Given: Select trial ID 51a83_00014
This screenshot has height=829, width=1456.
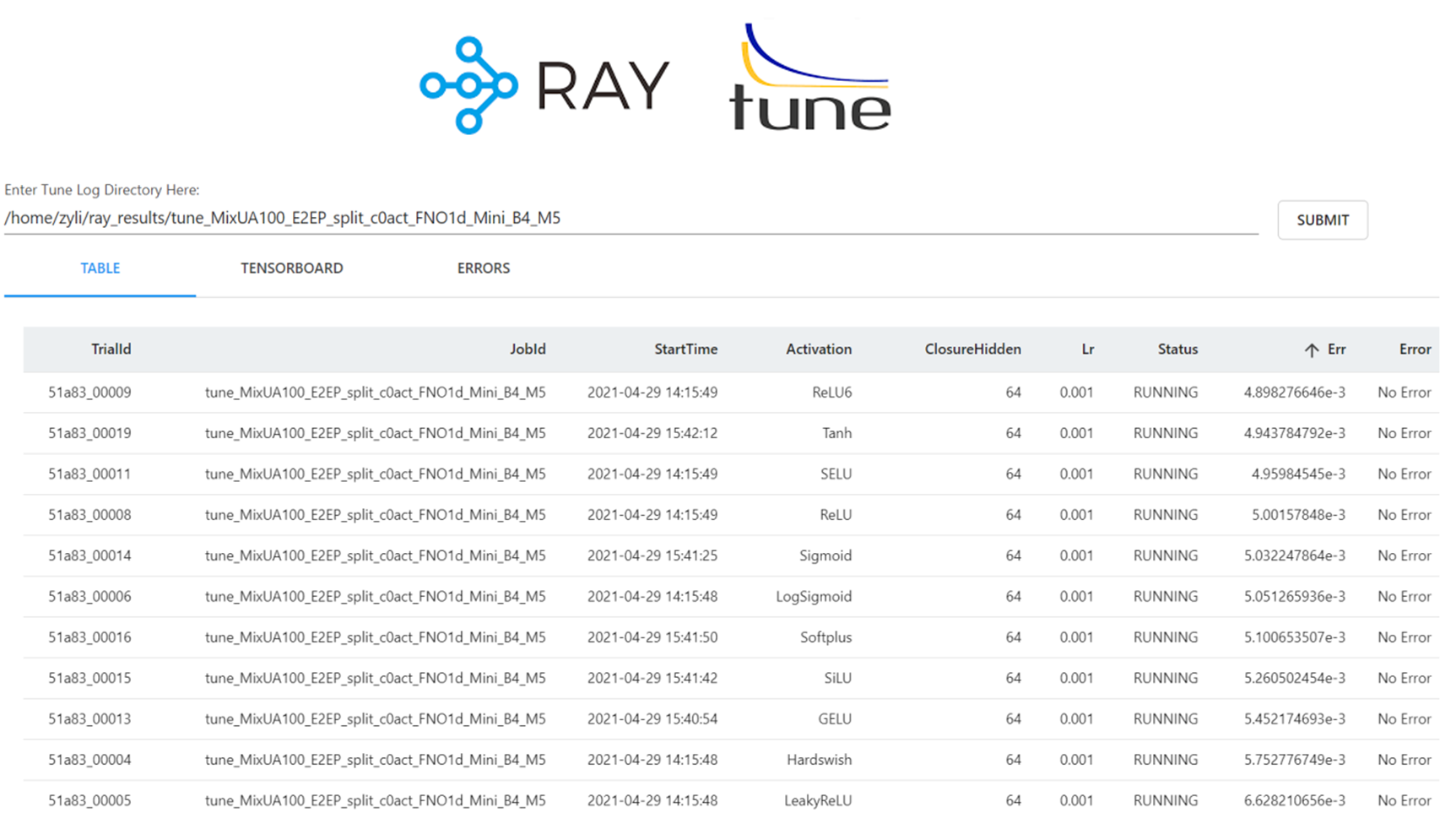Looking at the screenshot, I should pos(89,555).
